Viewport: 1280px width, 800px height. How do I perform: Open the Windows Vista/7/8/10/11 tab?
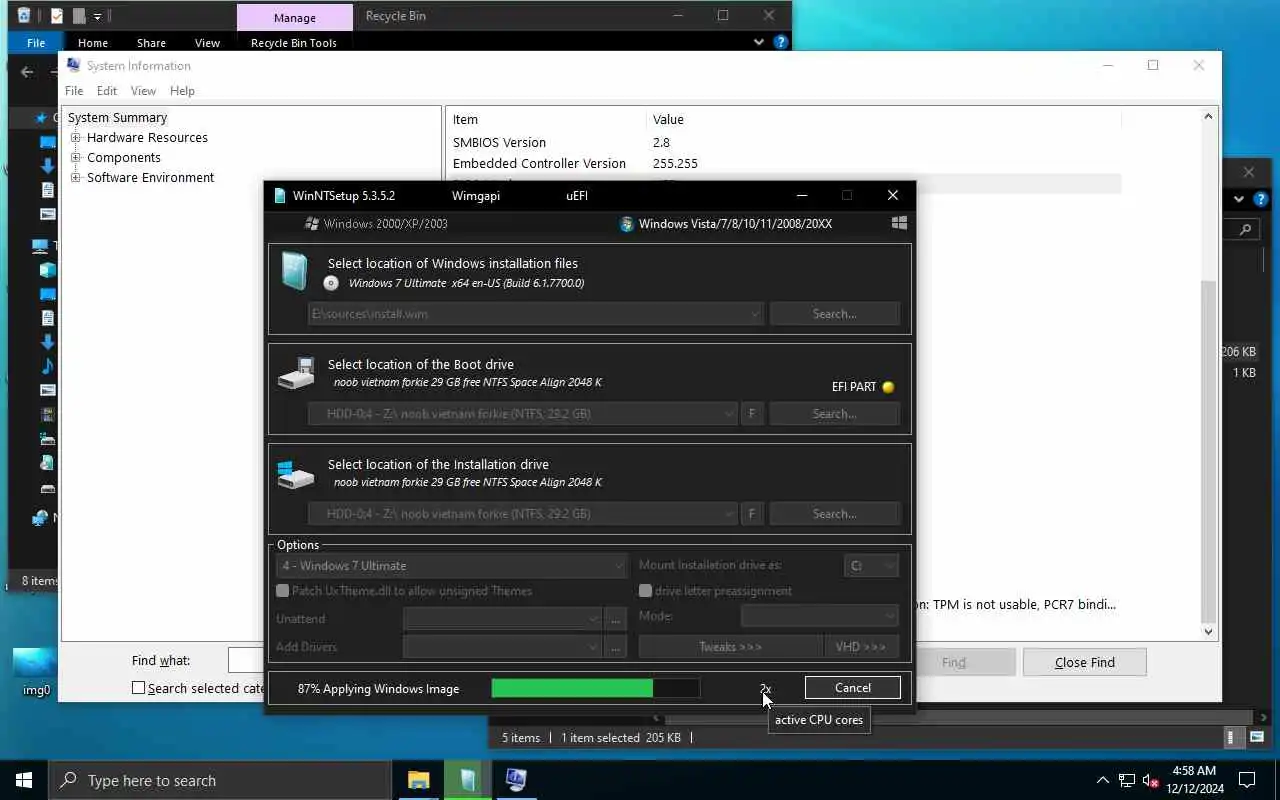click(727, 224)
